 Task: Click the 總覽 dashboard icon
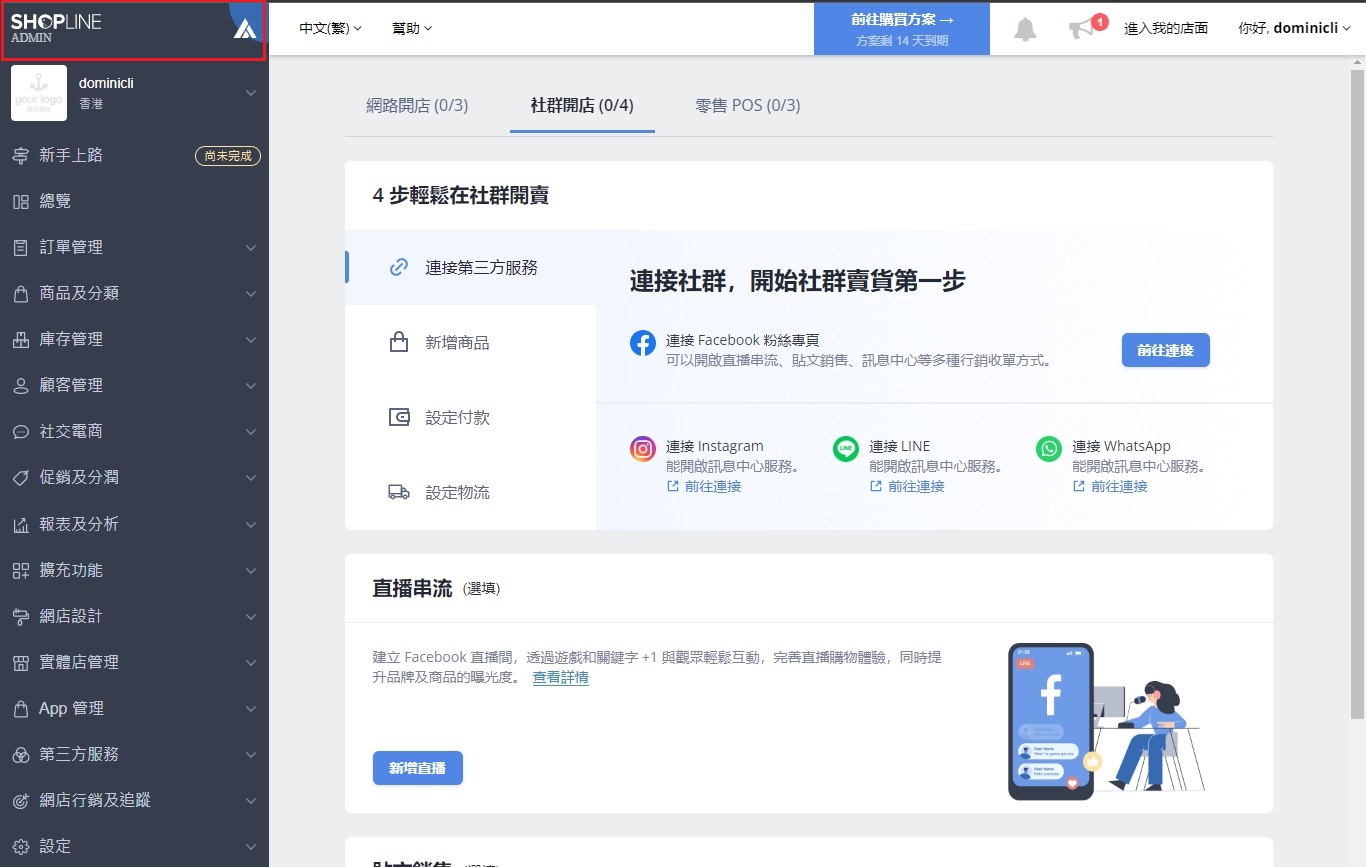pyautogui.click(x=21, y=202)
